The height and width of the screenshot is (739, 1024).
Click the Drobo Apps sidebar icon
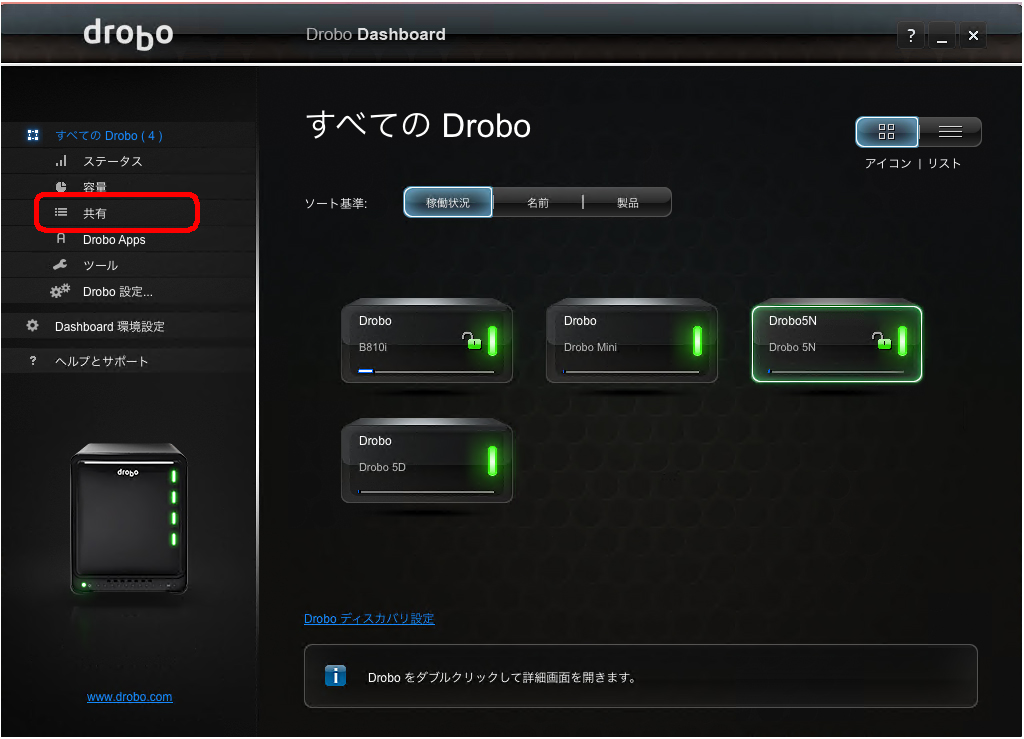pyautogui.click(x=61, y=239)
